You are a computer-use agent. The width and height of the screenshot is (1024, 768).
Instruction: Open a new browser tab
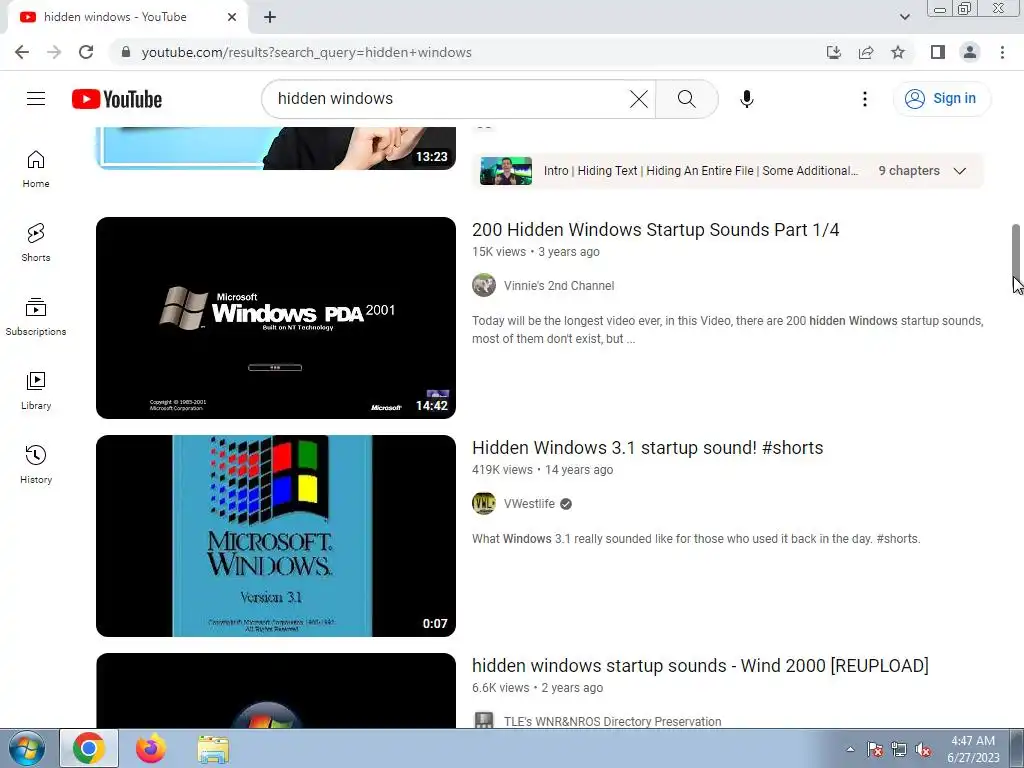tap(270, 17)
